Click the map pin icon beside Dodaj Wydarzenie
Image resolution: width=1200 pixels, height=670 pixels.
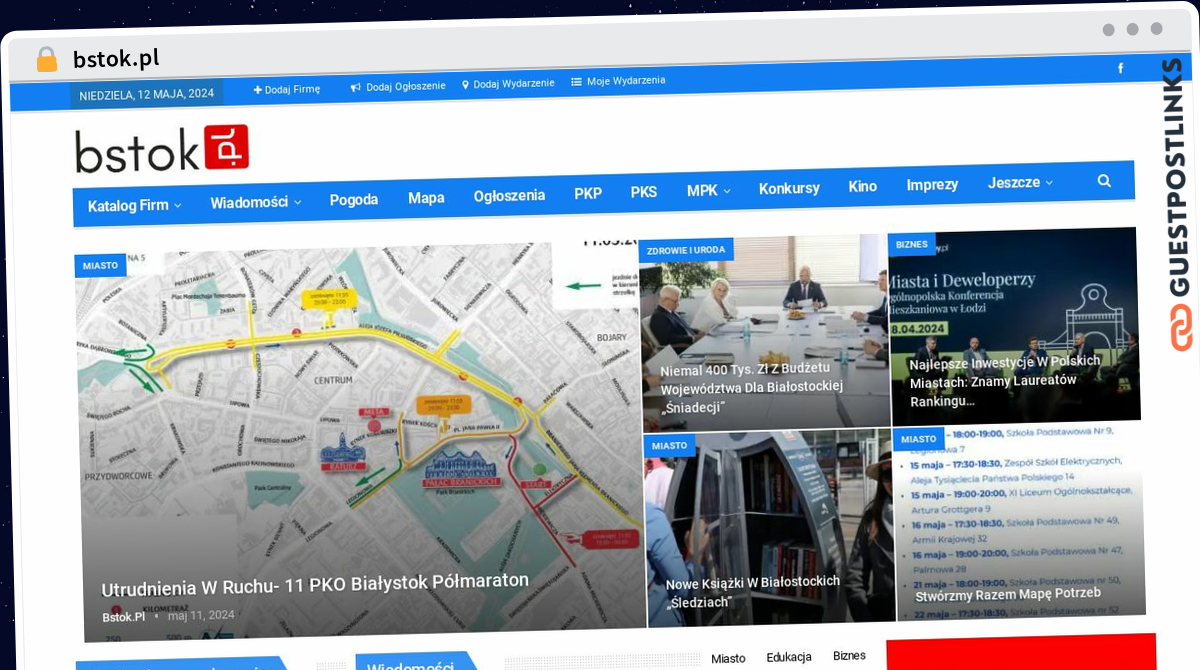tap(466, 85)
